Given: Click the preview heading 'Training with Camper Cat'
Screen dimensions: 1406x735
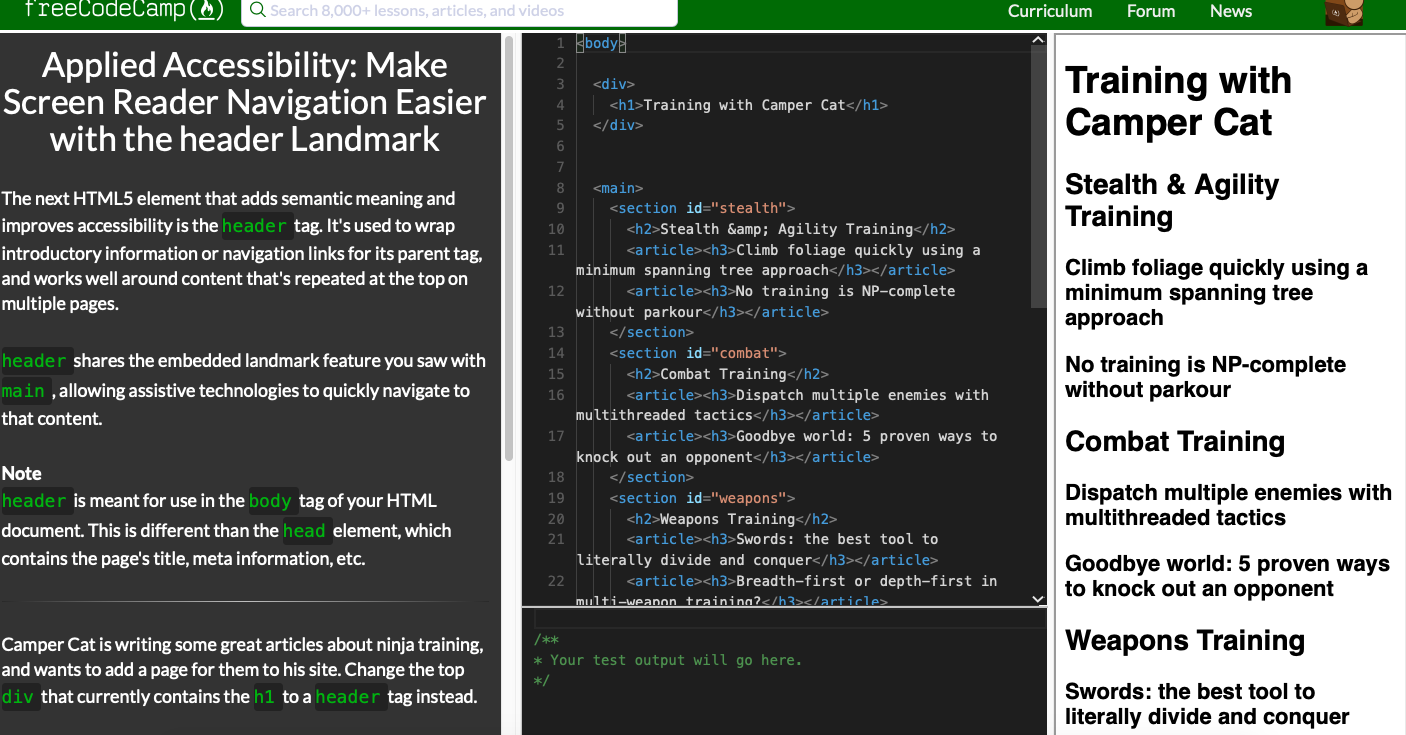Looking at the screenshot, I should coord(1178,101).
